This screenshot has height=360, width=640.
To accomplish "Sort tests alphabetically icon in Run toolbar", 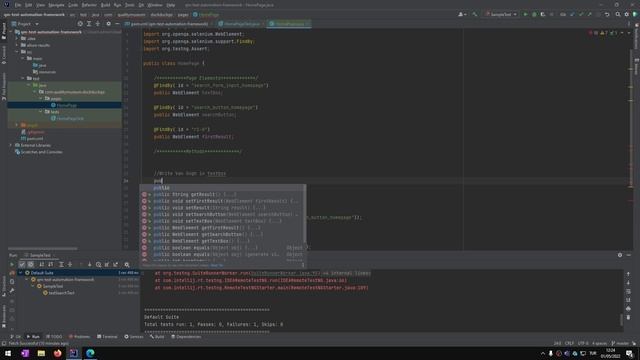I will 41,264.
